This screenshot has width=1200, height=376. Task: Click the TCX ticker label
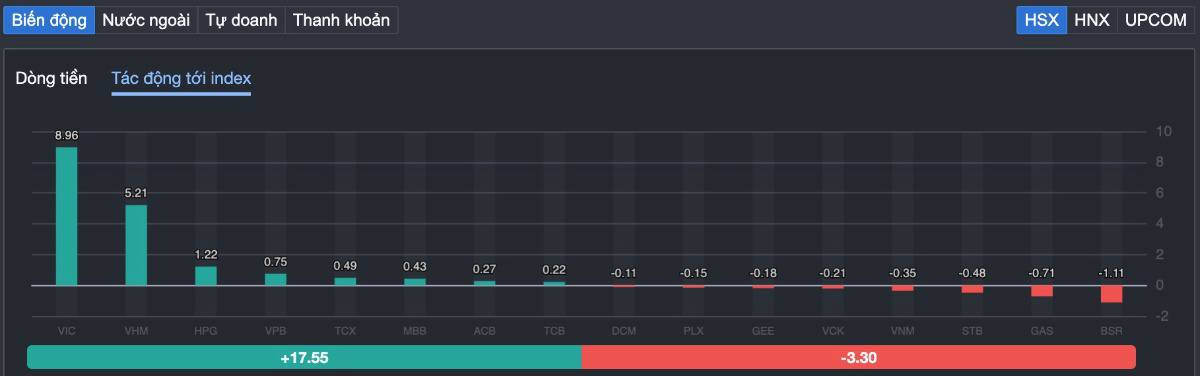pos(345,330)
